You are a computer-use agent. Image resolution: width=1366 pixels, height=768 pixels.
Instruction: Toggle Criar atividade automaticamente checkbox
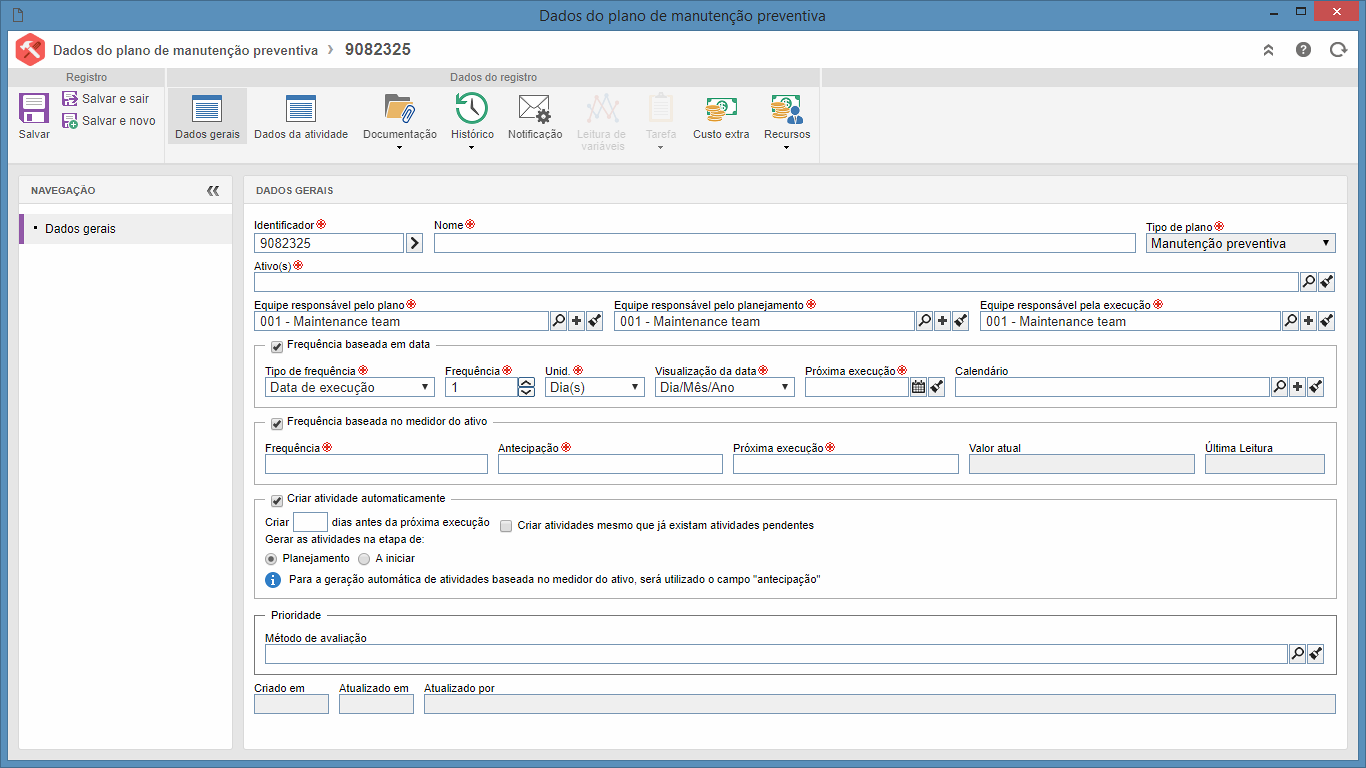click(277, 500)
